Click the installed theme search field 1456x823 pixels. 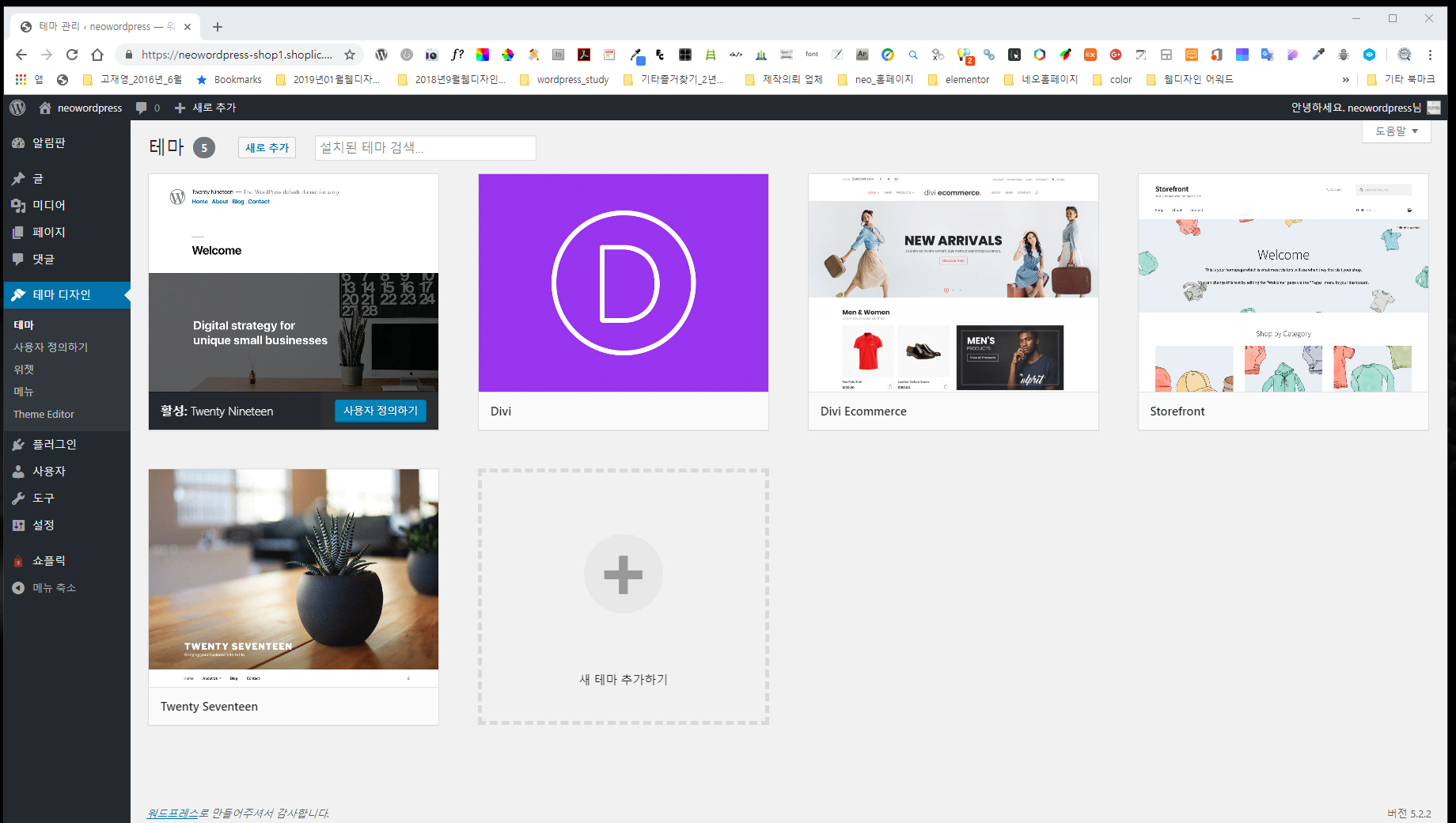click(425, 148)
